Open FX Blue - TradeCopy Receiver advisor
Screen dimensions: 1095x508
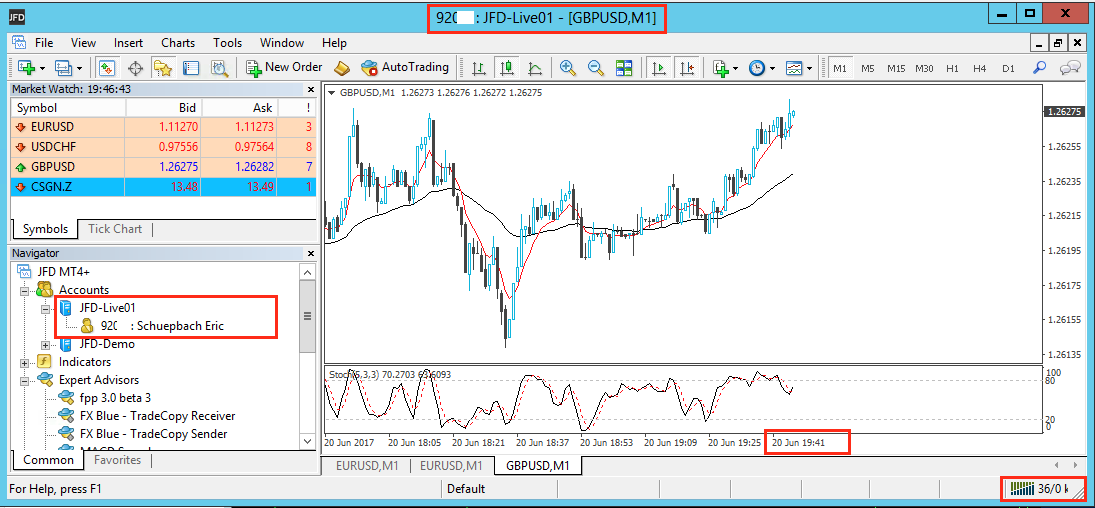[x=157, y=416]
